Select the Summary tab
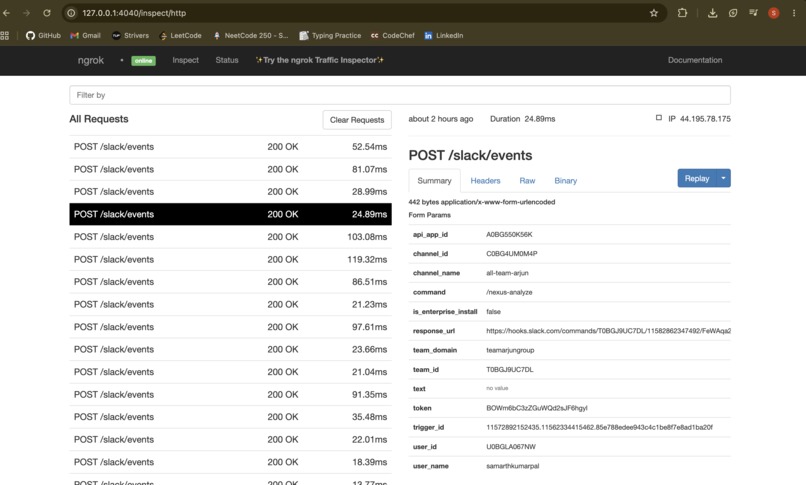Screen dimensions: 806x485 point(434,181)
